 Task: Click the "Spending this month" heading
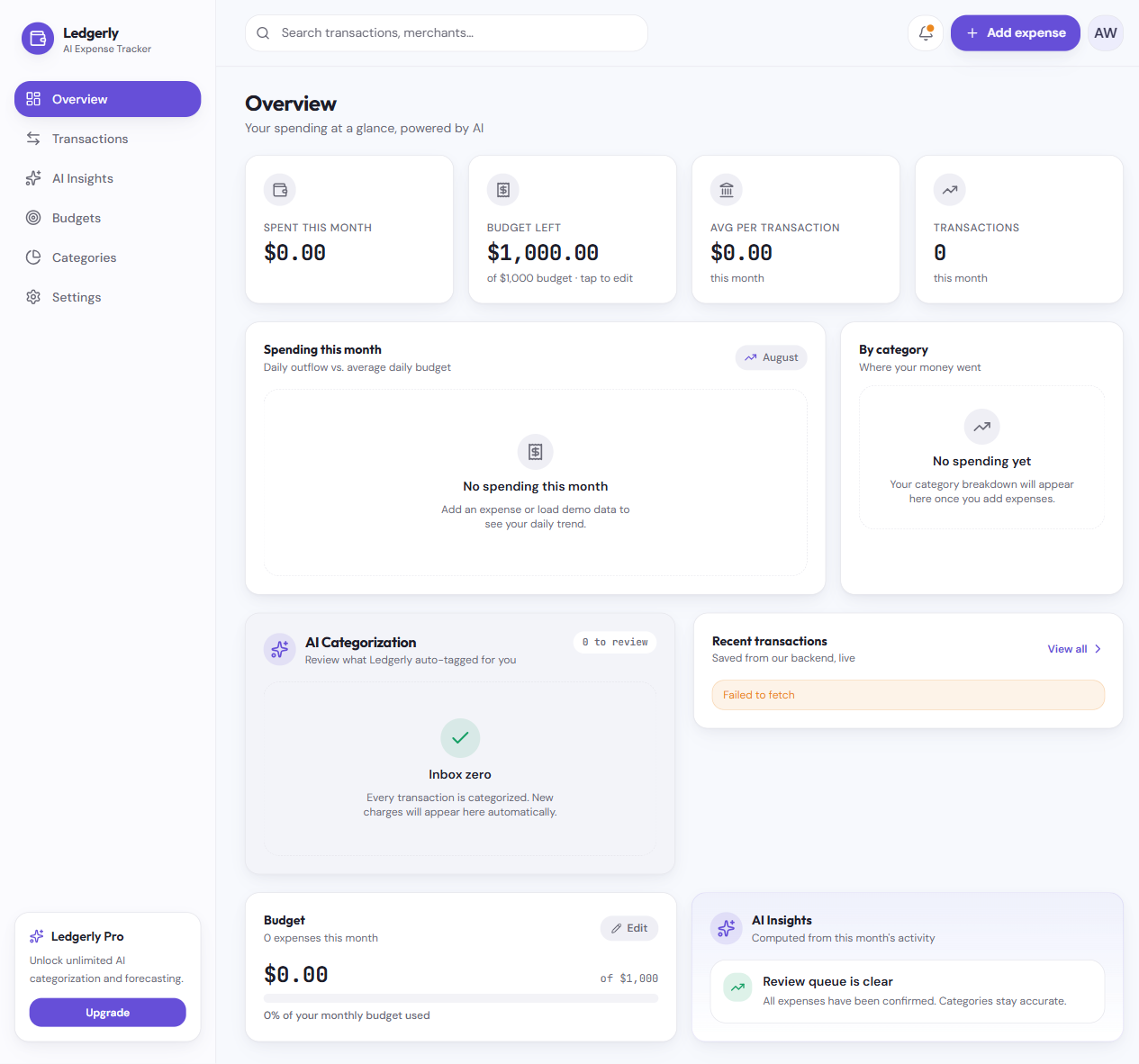pyautogui.click(x=322, y=349)
